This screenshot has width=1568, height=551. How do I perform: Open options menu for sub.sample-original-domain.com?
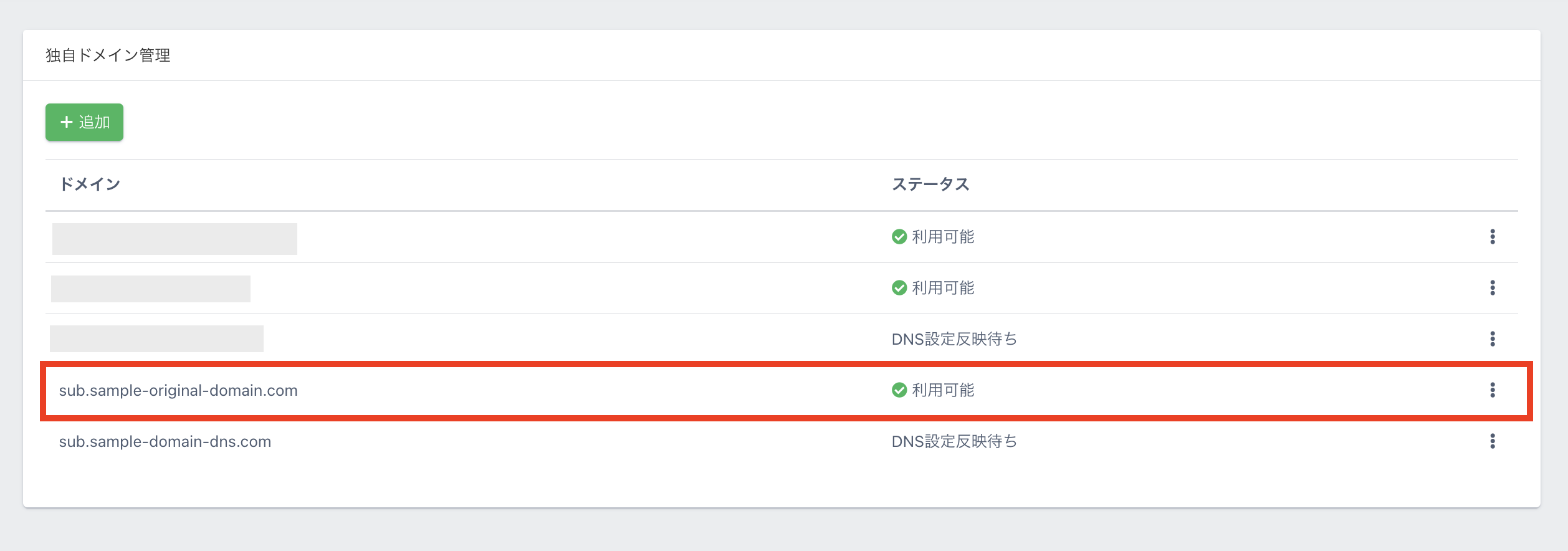point(1492,390)
